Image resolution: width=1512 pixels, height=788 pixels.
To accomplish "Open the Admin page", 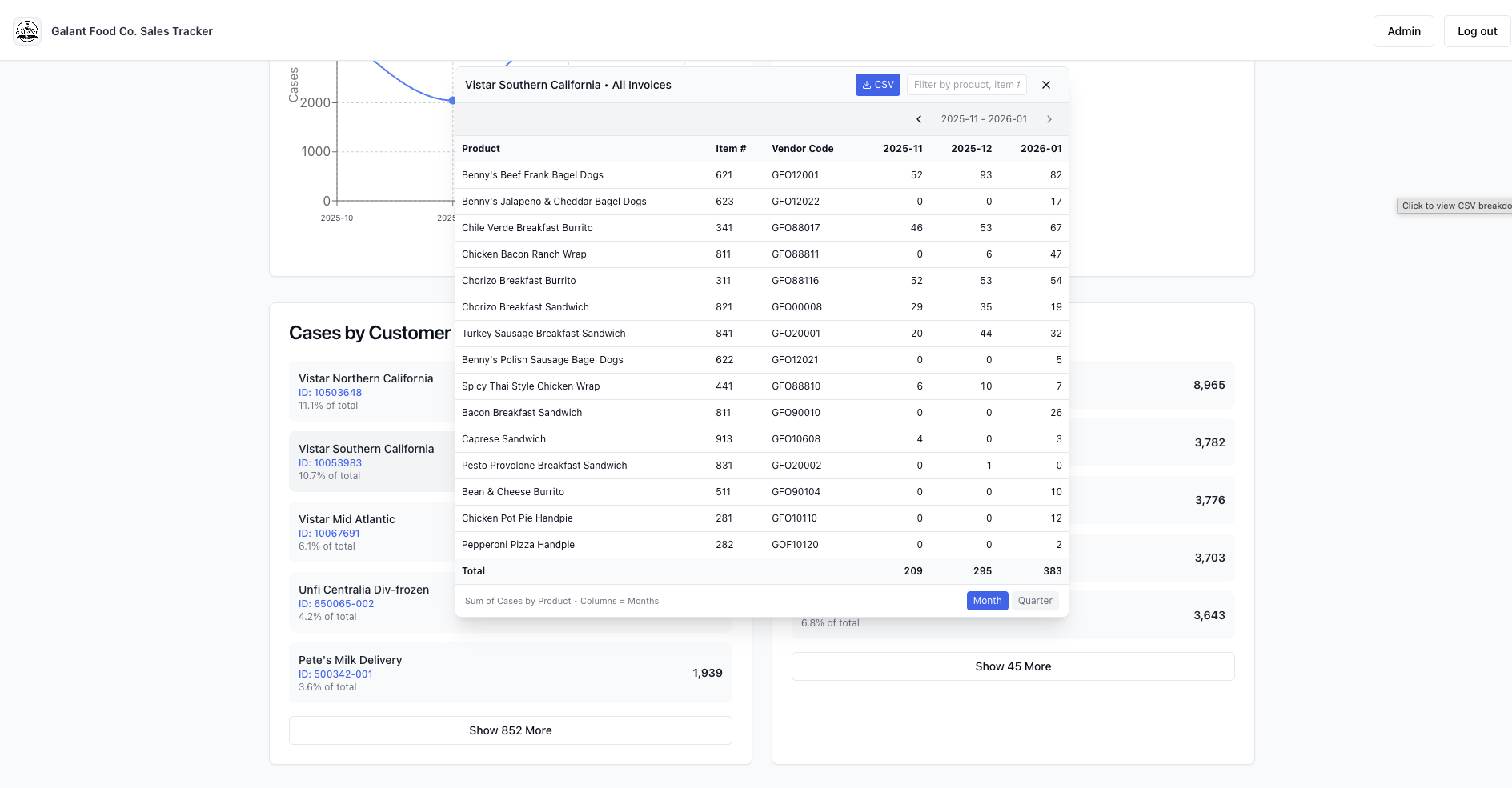I will coord(1404,31).
